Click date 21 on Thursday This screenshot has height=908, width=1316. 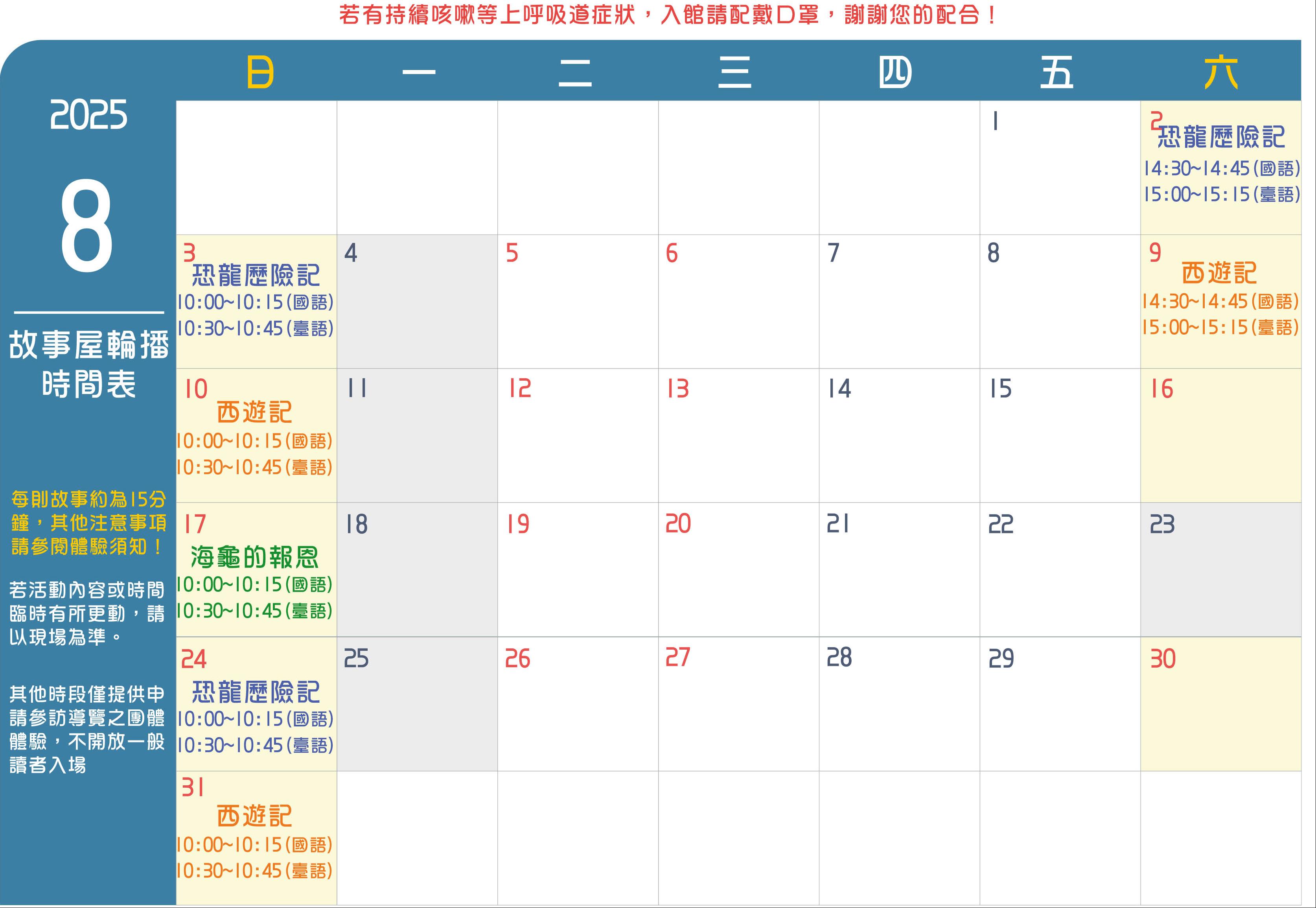point(838,523)
